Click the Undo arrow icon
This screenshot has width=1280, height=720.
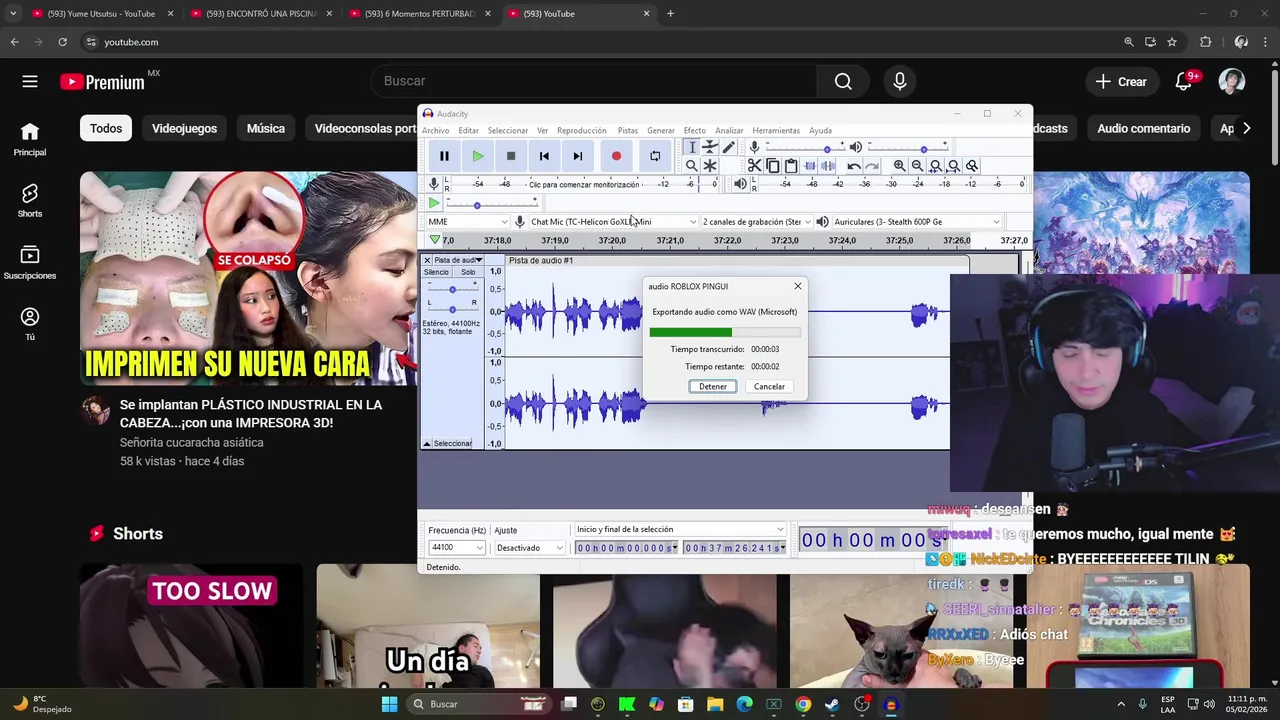tap(854, 166)
